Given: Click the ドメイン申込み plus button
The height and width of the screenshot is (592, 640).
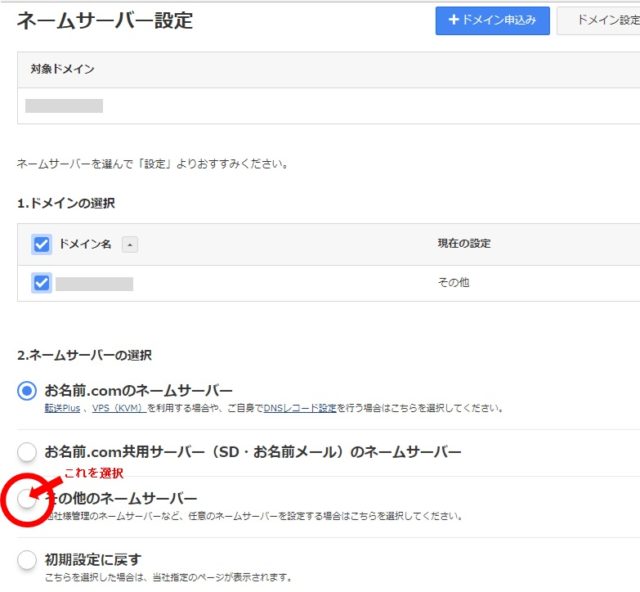Looking at the screenshot, I should point(492,20).
